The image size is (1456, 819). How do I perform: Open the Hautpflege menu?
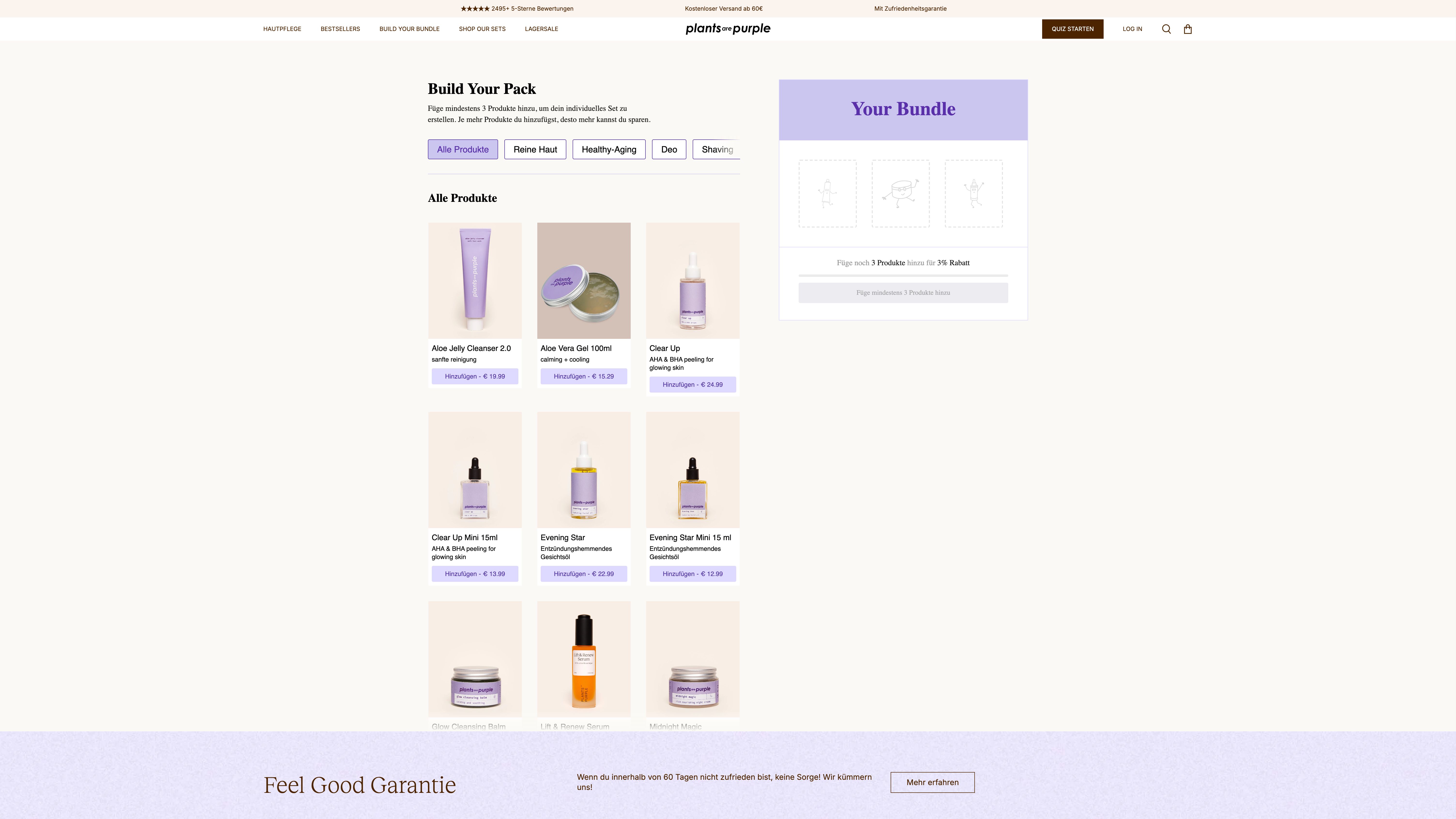[282, 29]
